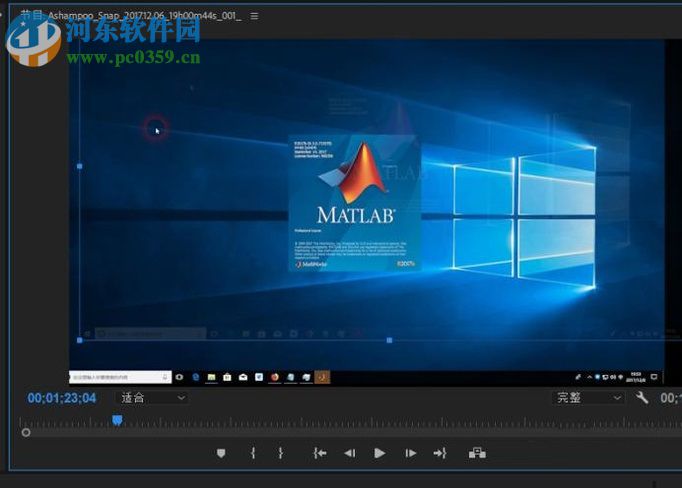Click the Add Marker button

click(x=221, y=453)
